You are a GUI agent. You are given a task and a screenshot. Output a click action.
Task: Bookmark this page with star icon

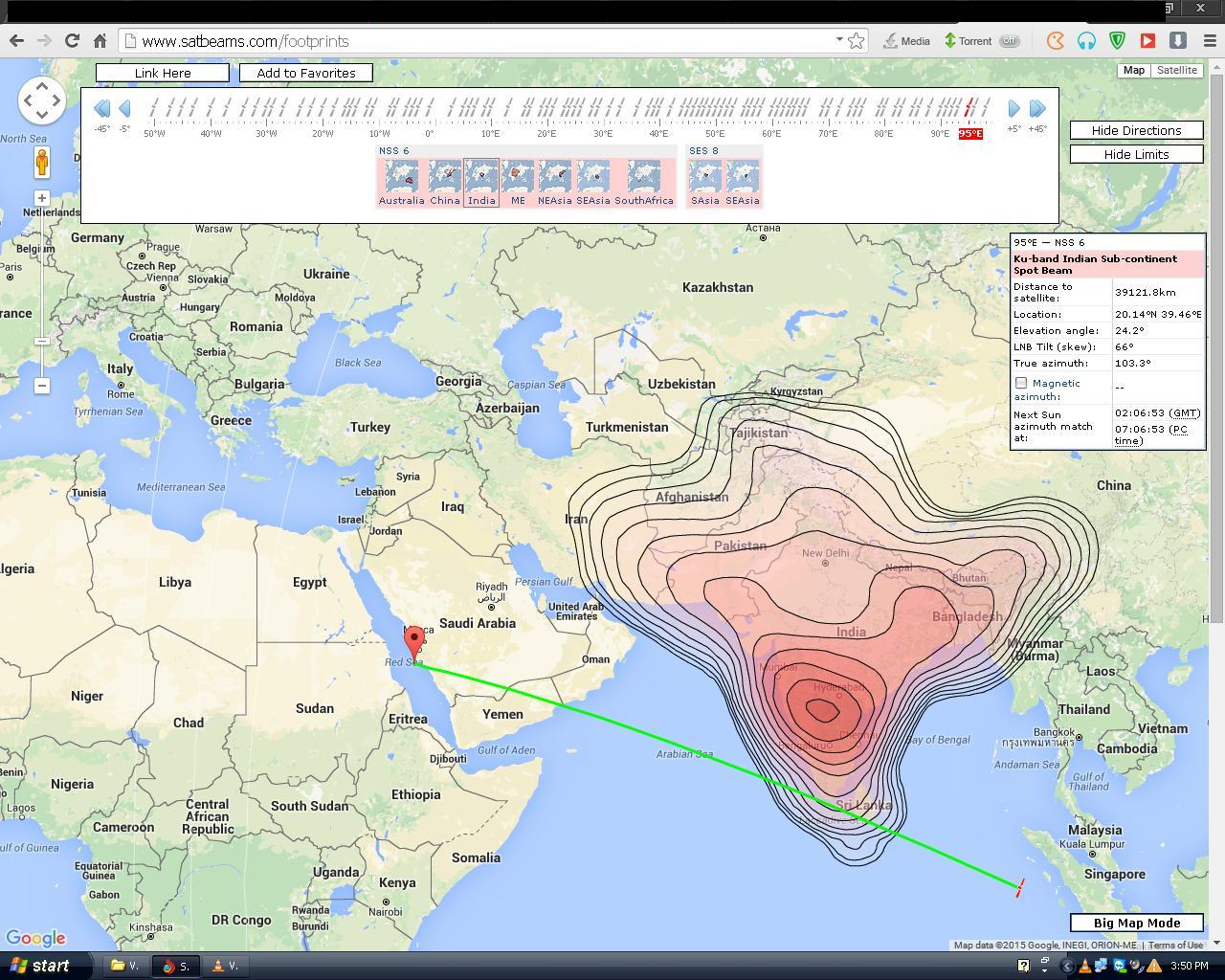[857, 40]
